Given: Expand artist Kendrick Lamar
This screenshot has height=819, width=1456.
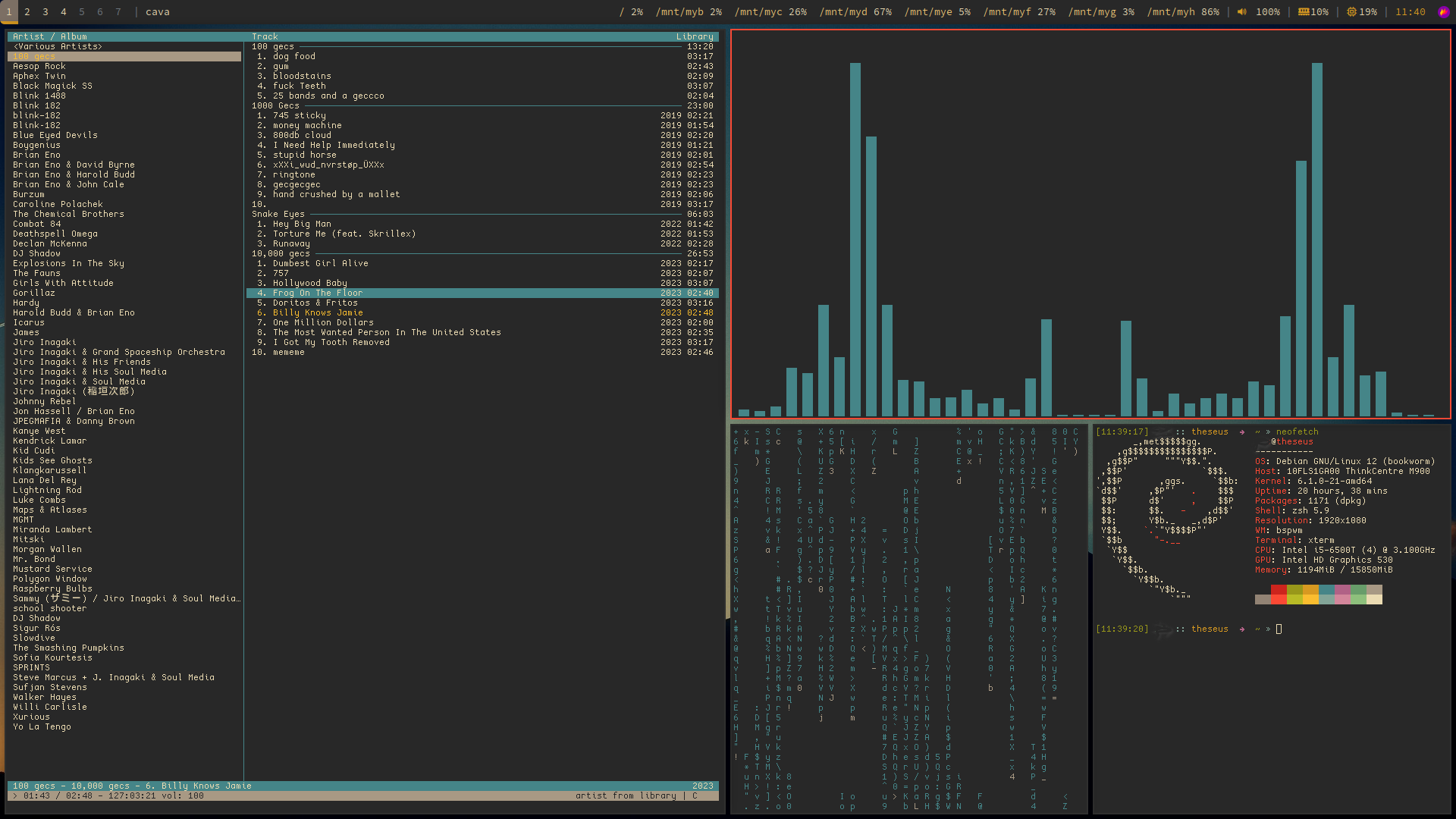Looking at the screenshot, I should point(49,441).
